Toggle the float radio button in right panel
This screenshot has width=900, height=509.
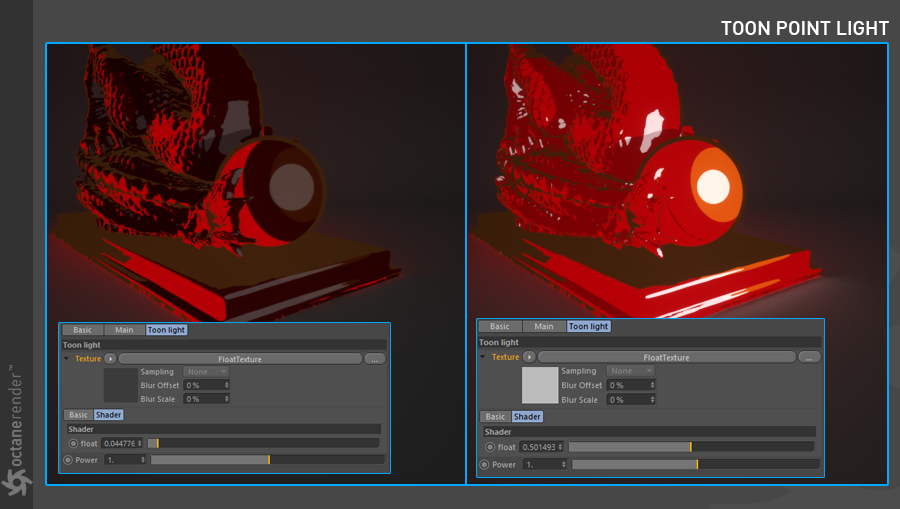tap(490, 447)
